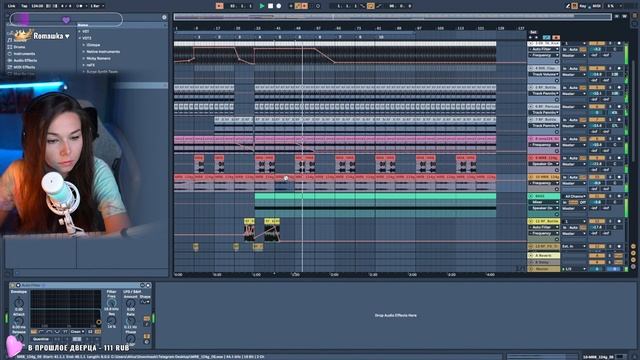This screenshot has width=640, height=360.
Task: Arm the first track for recording
Action: [619, 43]
